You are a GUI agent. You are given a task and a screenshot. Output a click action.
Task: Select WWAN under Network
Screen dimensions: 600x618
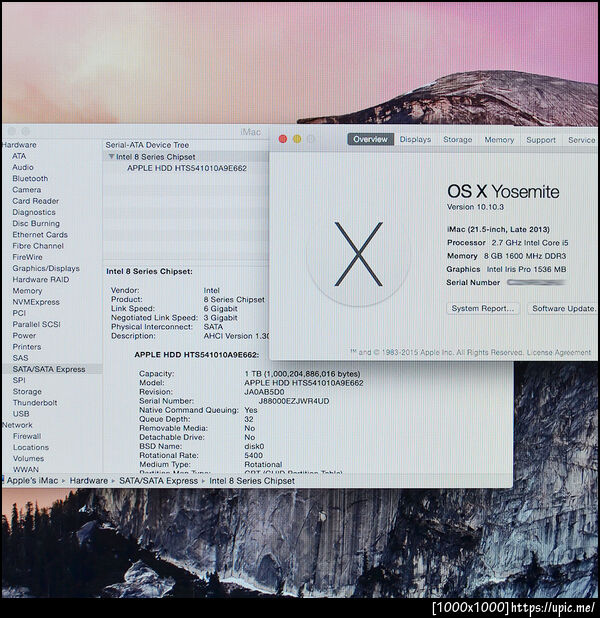pos(26,469)
